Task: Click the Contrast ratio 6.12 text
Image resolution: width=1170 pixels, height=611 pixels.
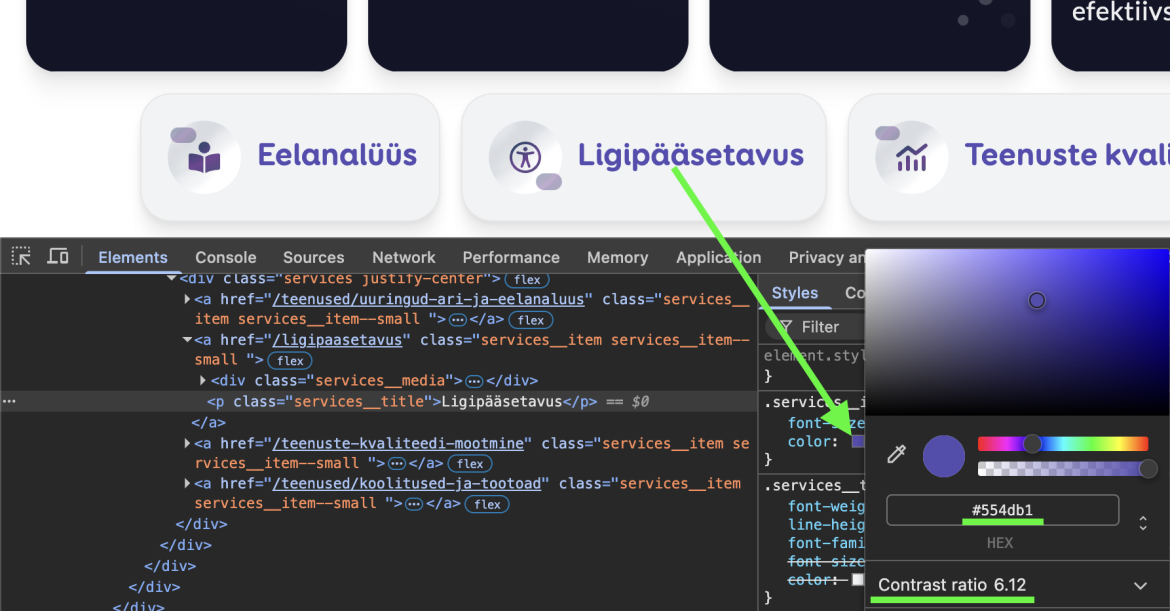Action: coord(951,585)
